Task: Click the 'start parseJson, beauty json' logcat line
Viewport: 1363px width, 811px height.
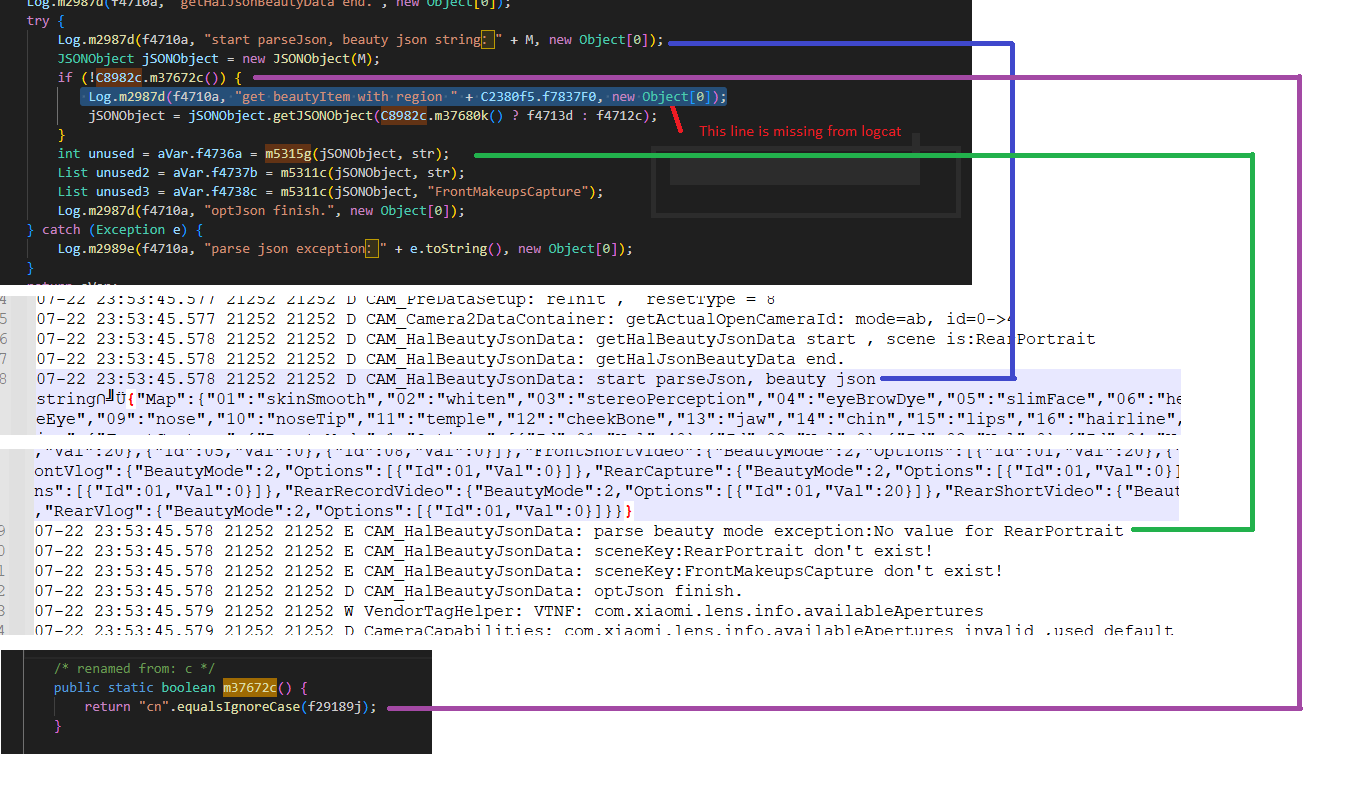Action: (455, 379)
